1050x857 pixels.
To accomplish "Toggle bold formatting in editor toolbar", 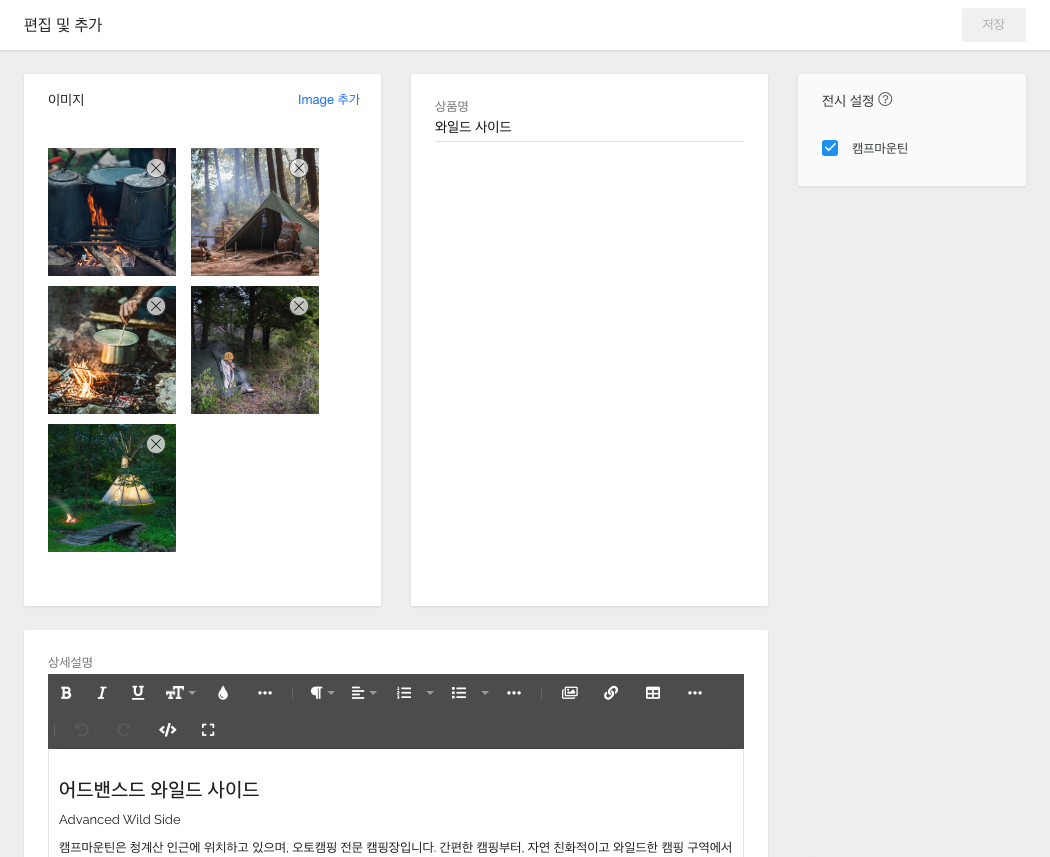I will (x=66, y=693).
